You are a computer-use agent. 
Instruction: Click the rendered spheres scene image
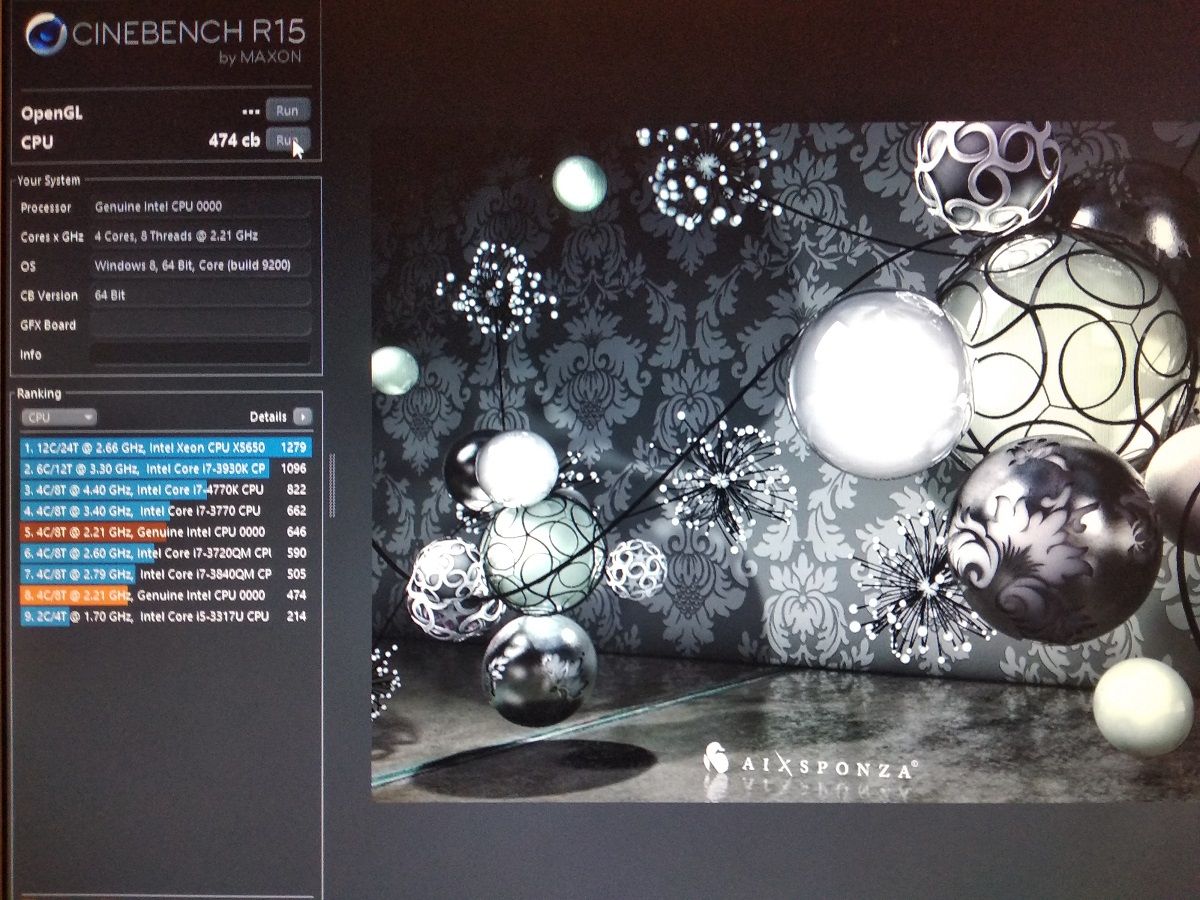(785, 462)
